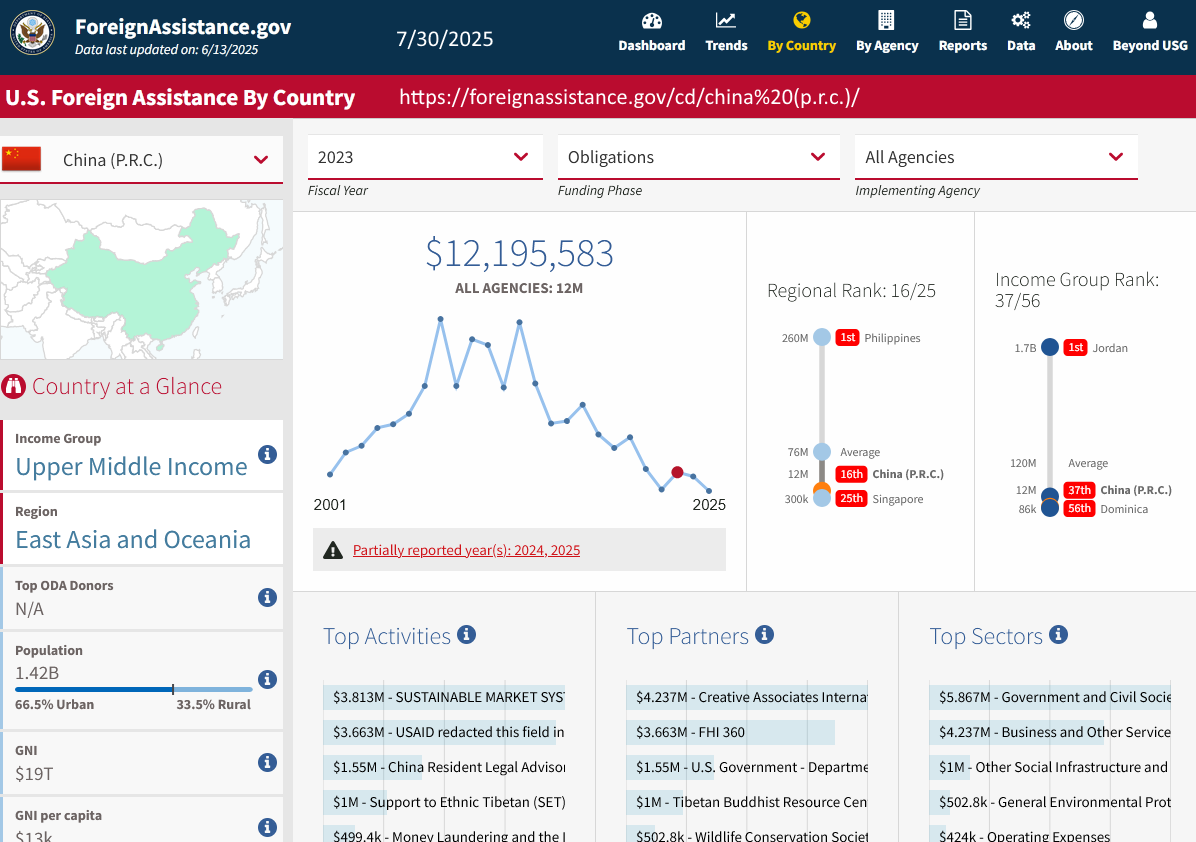This screenshot has height=842, width=1196.
Task: Click the population urban-rural bar
Action: point(133,689)
